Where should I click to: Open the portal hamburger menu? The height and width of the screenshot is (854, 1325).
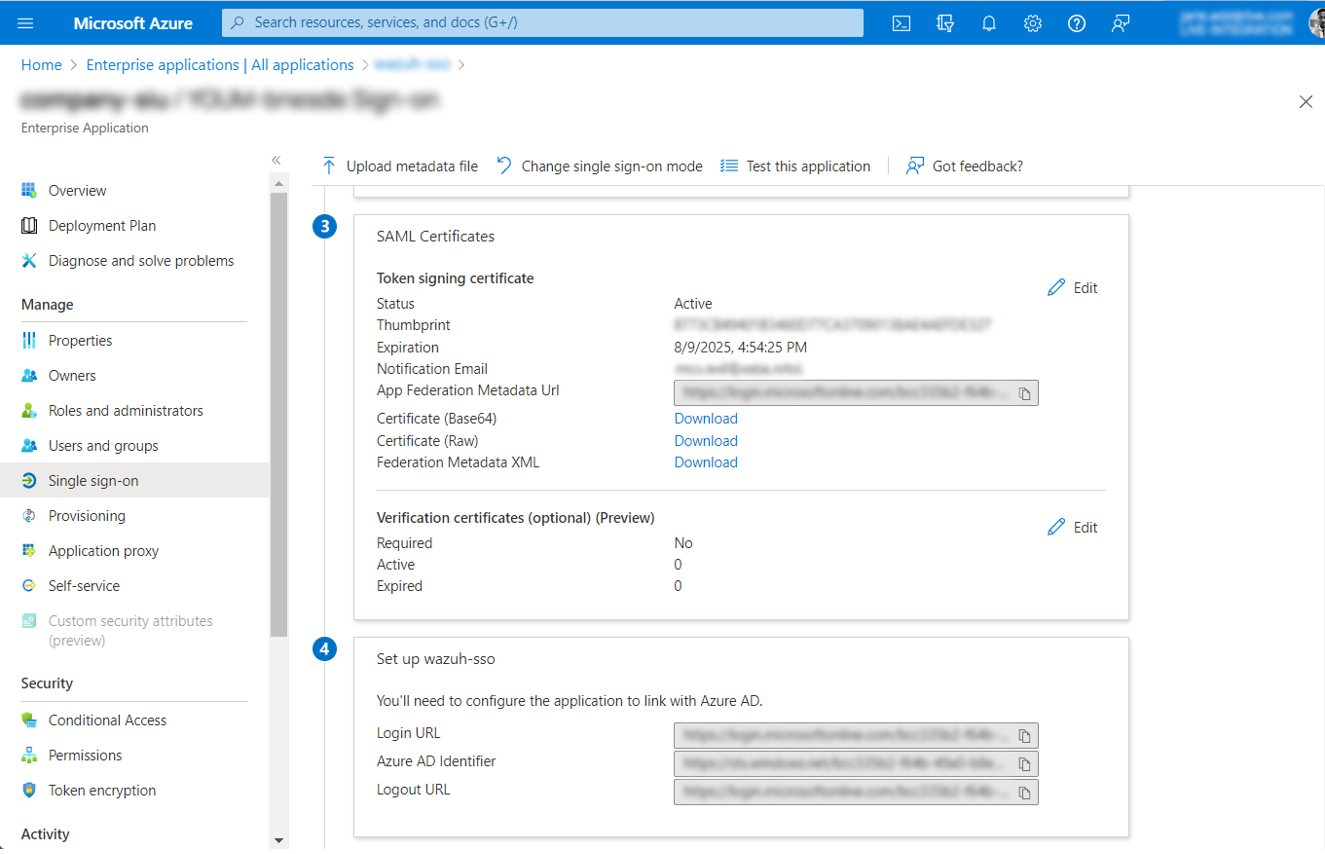(x=26, y=23)
